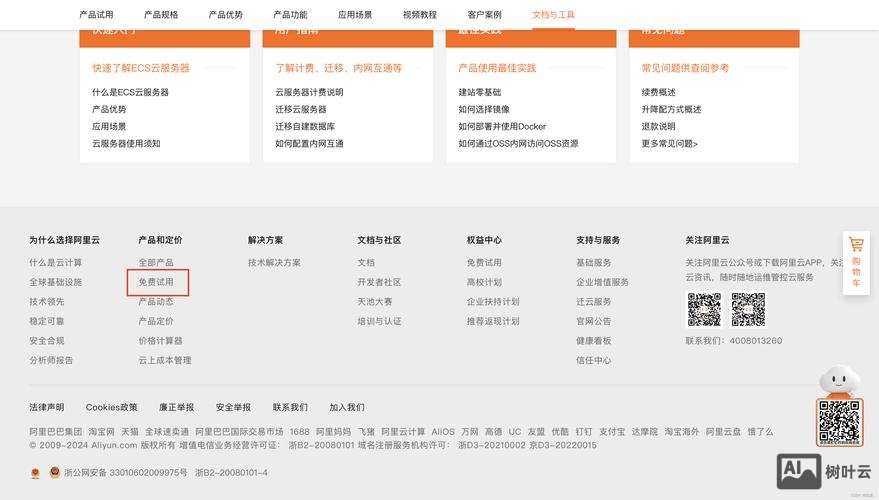879x500 pixels.
Task: Switch to the 客户案例 tab
Action: click(484, 15)
